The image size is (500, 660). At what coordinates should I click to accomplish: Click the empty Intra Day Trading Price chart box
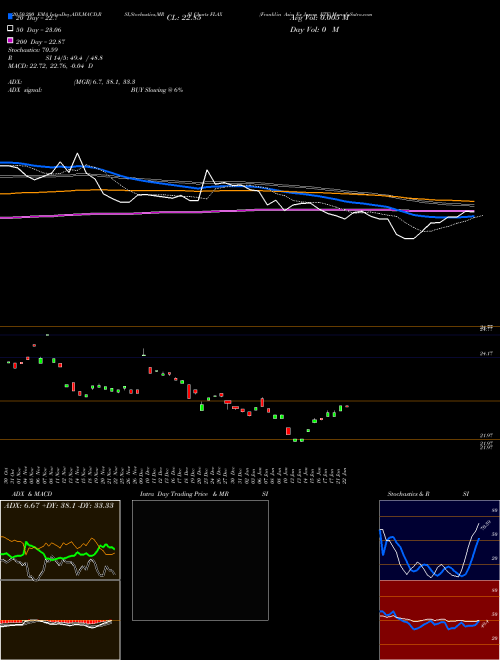[x=200, y=560]
